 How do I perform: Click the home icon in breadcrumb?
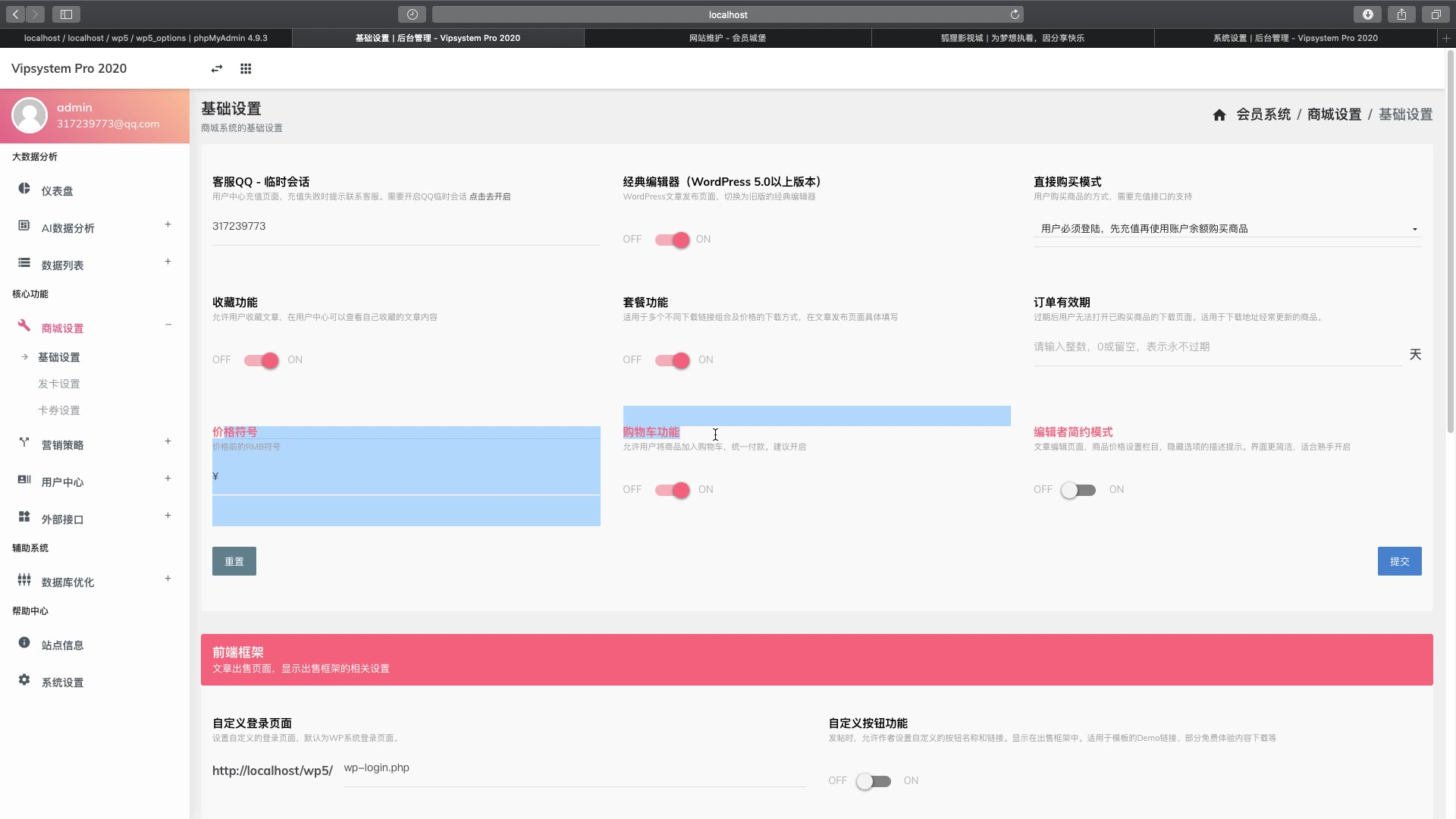(1219, 115)
